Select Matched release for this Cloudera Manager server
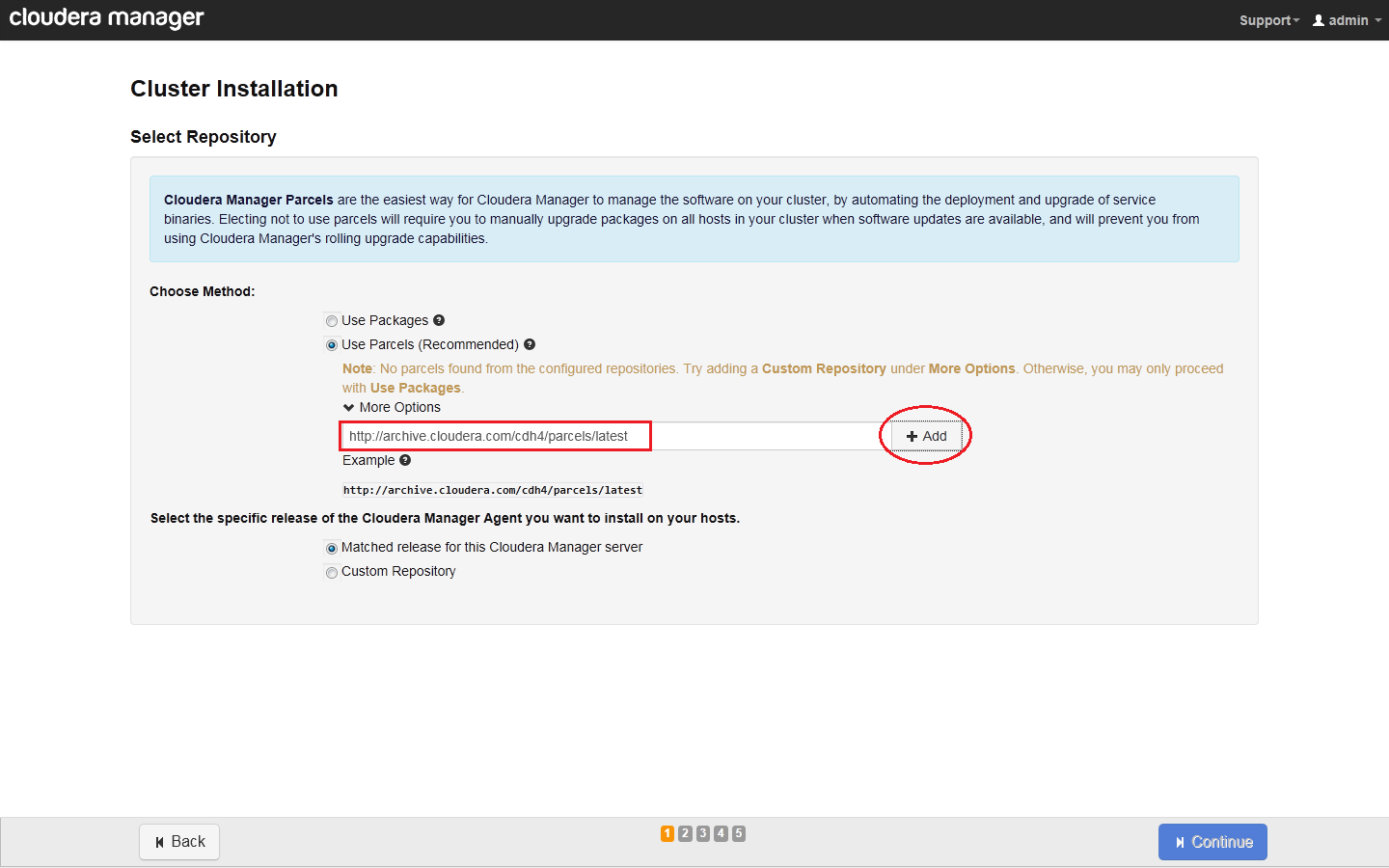This screenshot has height=868, width=1389. [332, 548]
